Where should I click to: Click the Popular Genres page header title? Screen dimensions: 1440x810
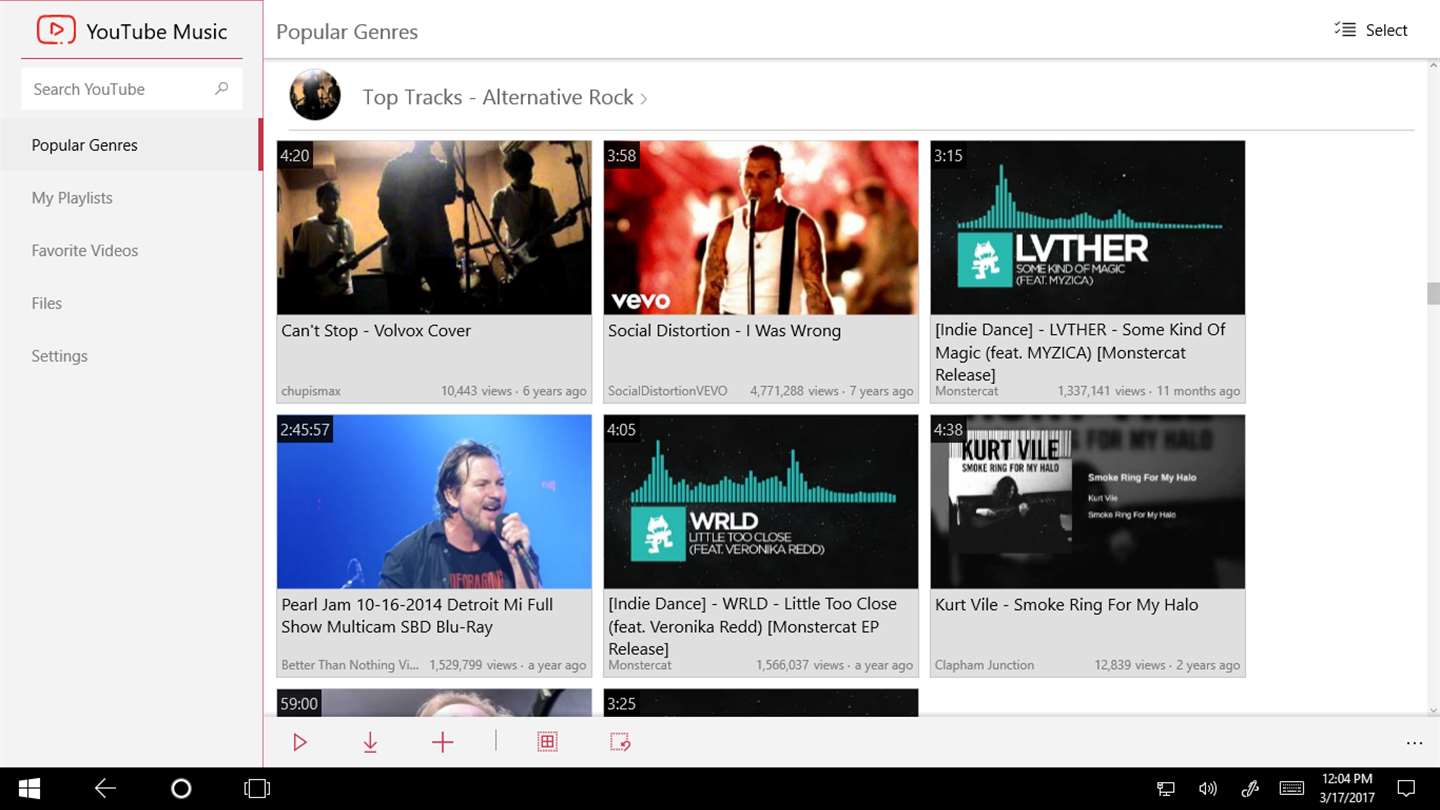(347, 31)
